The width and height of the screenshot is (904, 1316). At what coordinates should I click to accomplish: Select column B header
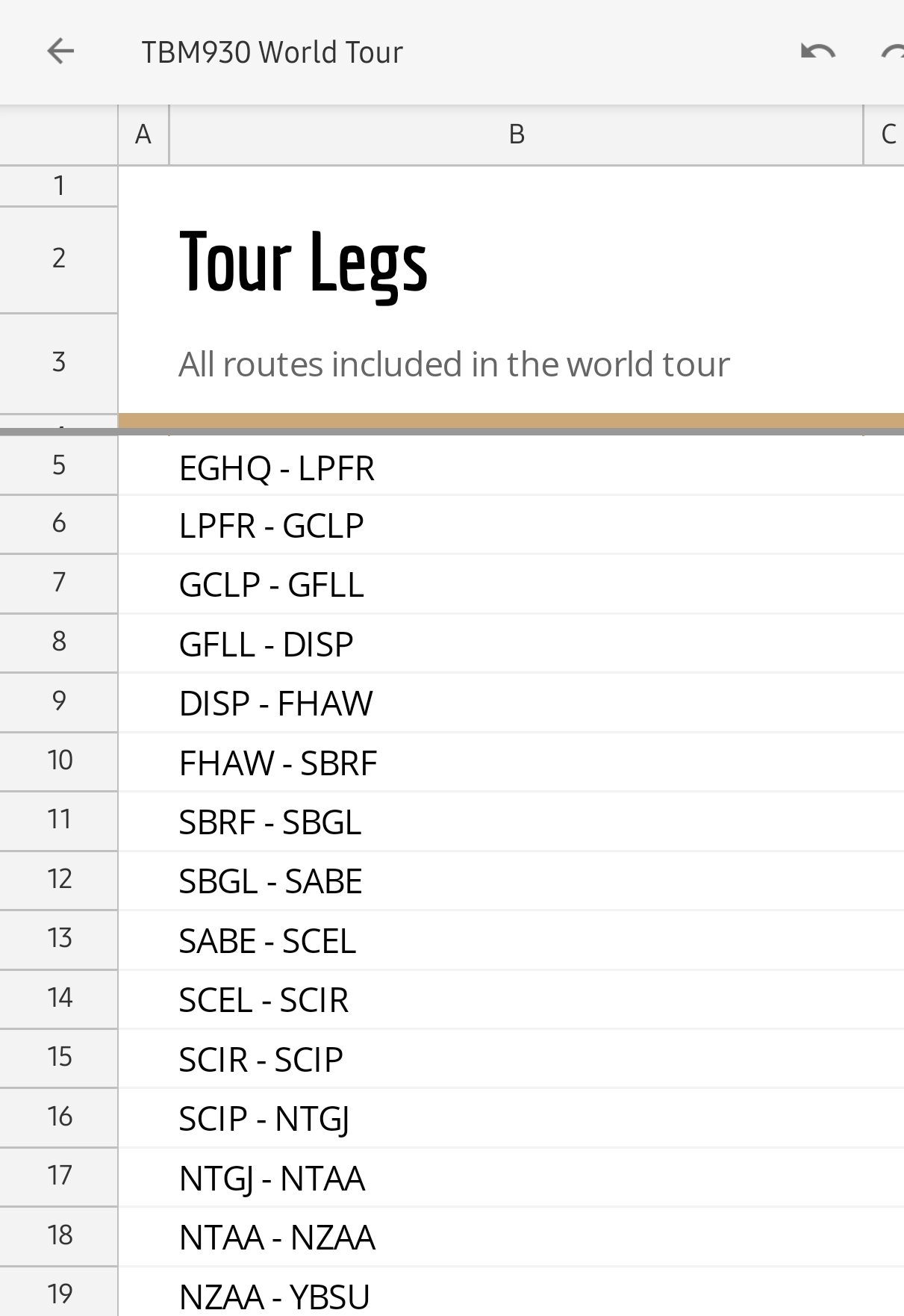coord(516,134)
